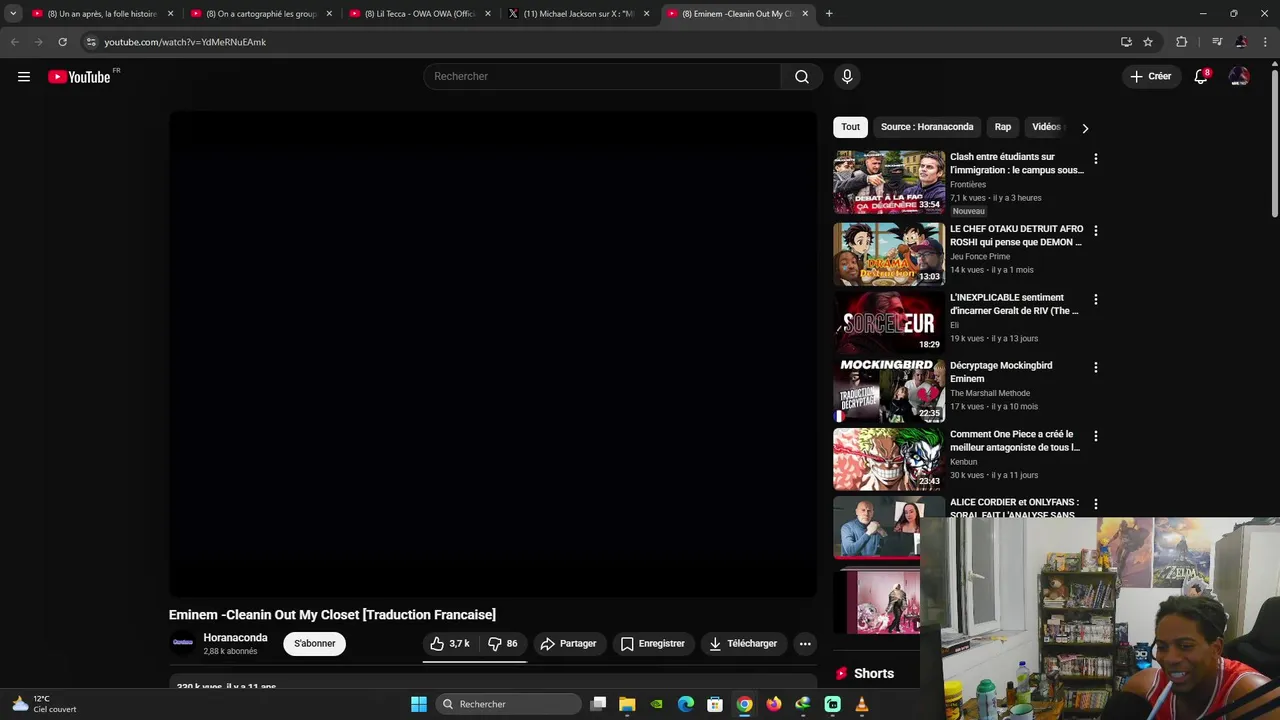
Task: Open SORCELEUR Geralt video thumbnail
Action: click(889, 322)
